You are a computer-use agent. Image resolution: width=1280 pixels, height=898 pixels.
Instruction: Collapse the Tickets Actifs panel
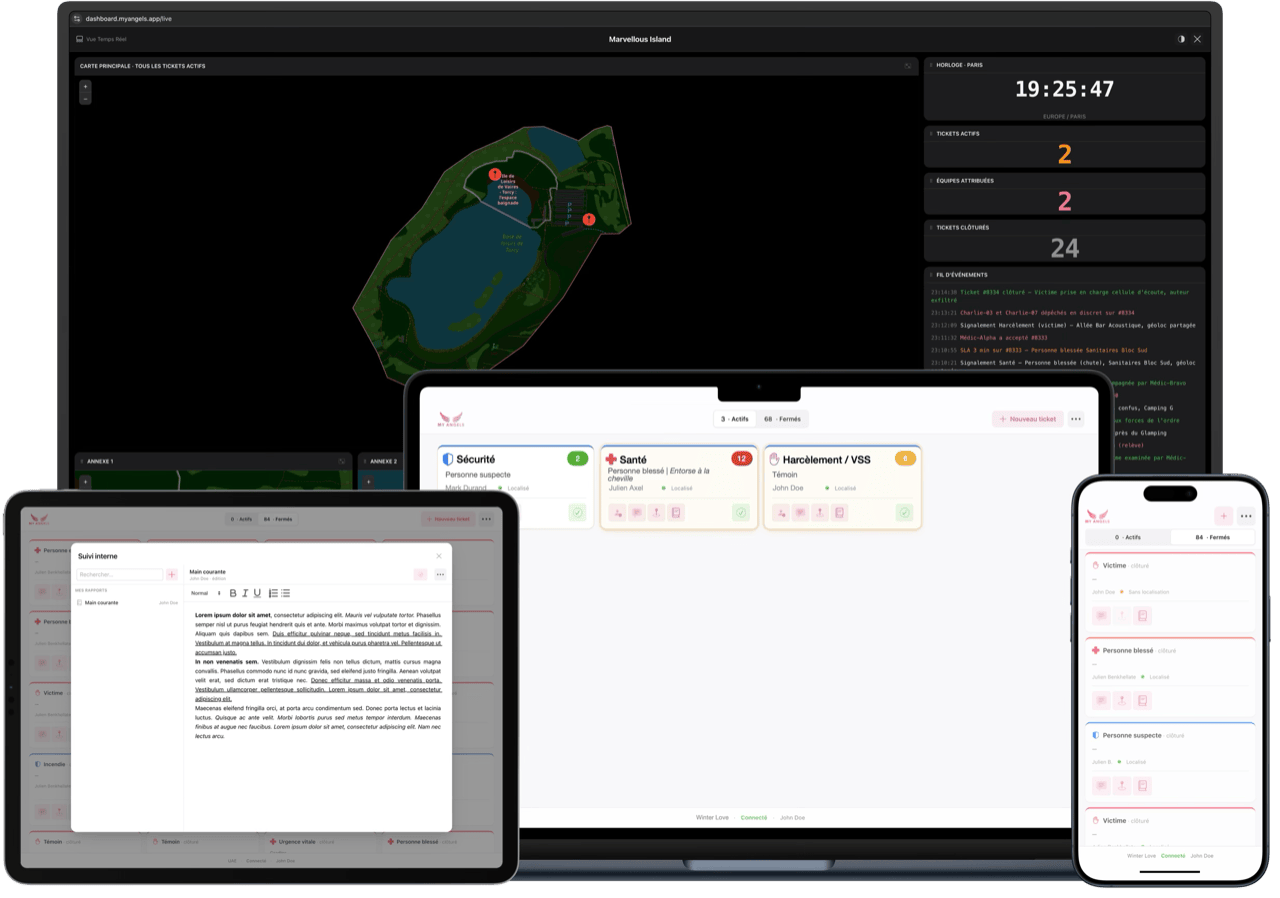[931, 133]
